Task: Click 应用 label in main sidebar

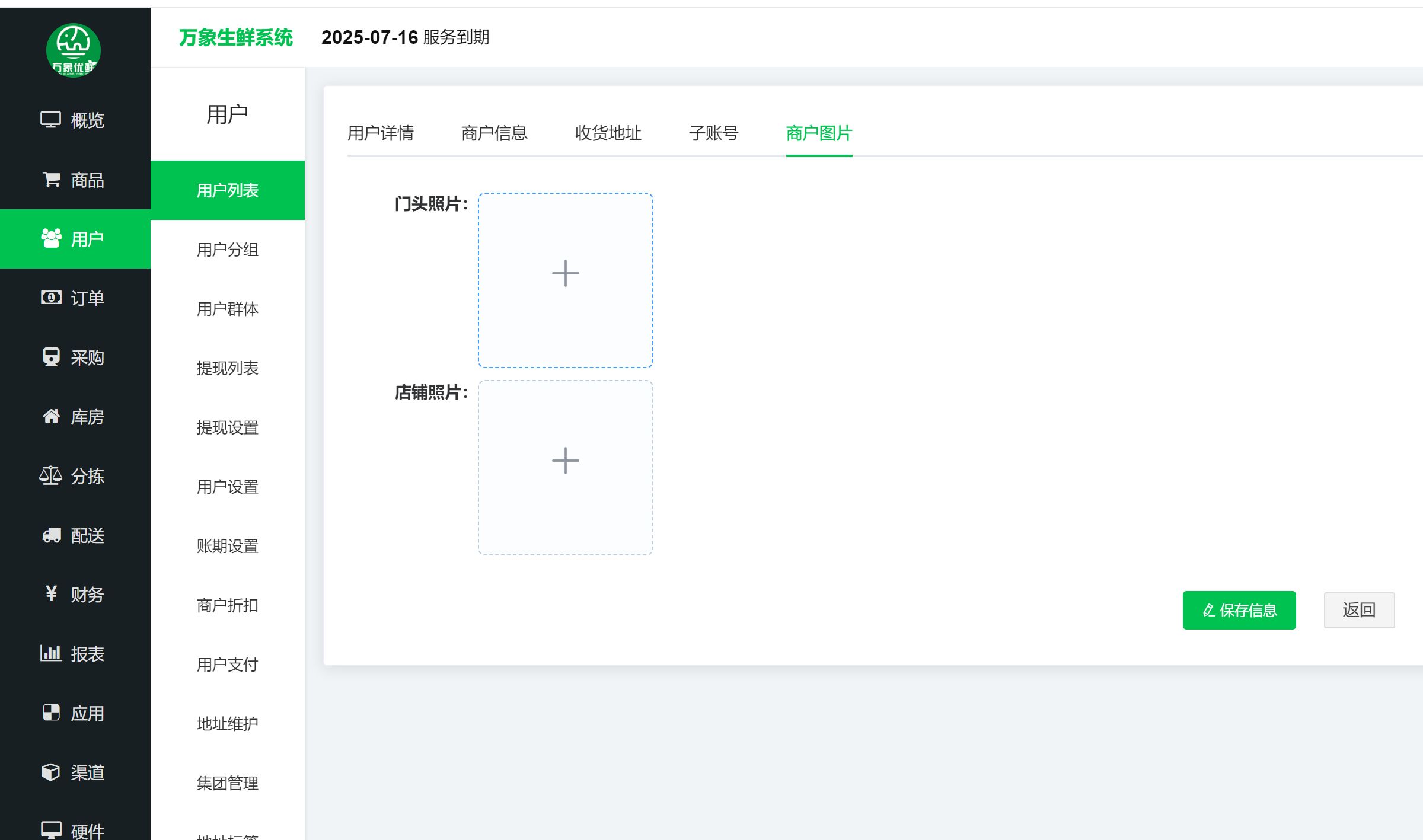Action: [x=88, y=713]
